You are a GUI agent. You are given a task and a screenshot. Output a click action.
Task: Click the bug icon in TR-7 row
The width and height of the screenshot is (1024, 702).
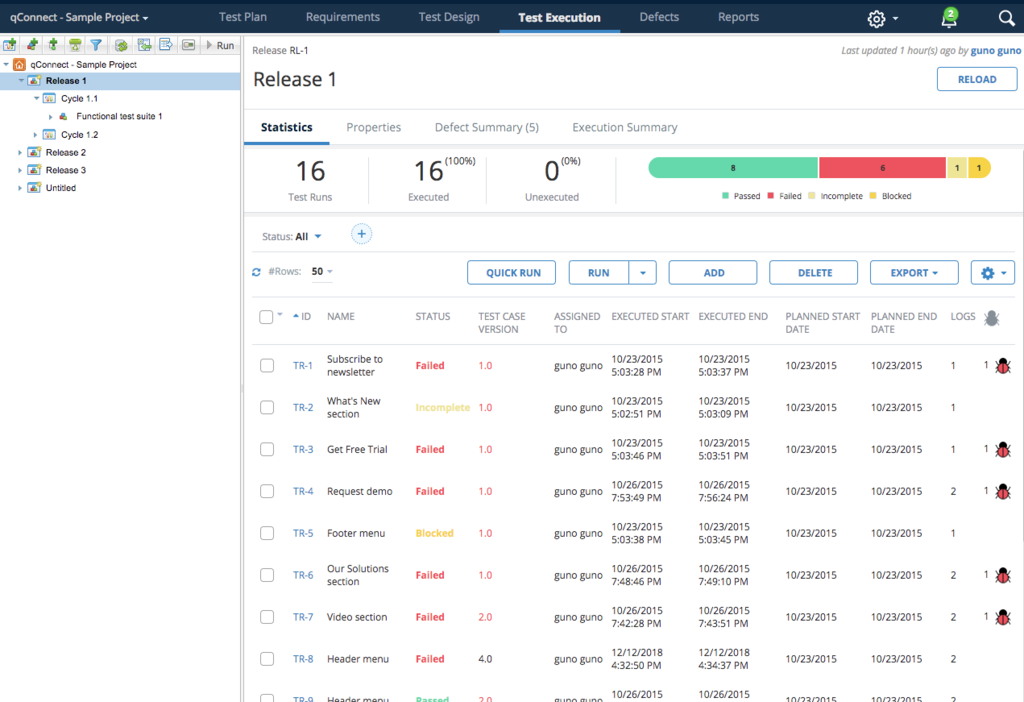(x=1003, y=617)
